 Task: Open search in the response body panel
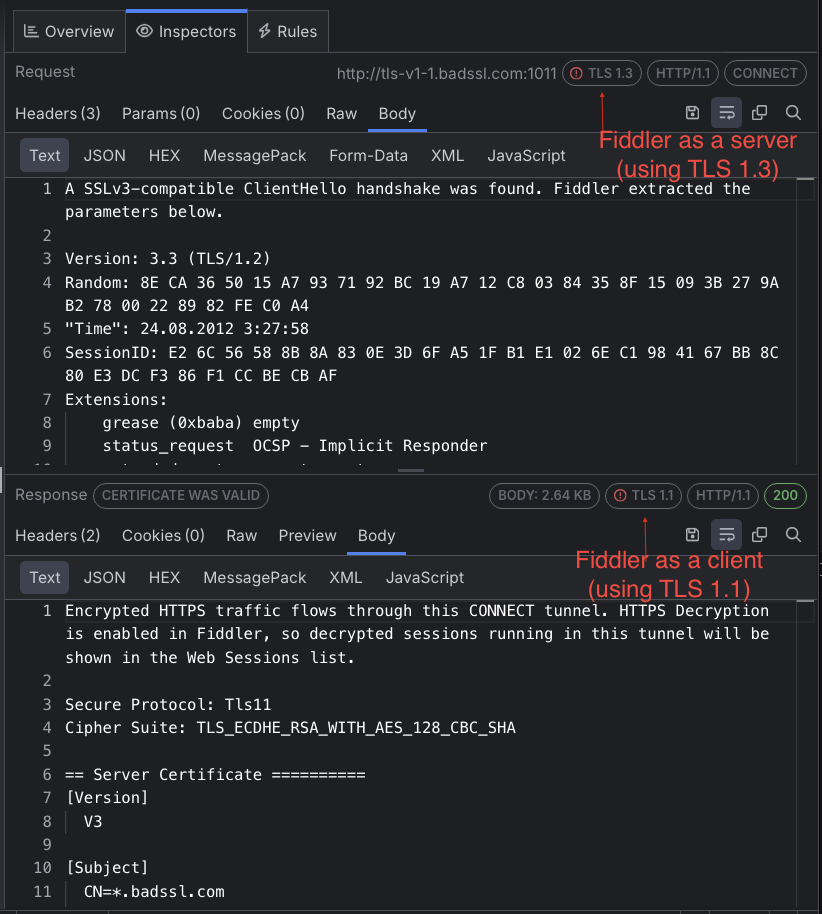coord(792,535)
